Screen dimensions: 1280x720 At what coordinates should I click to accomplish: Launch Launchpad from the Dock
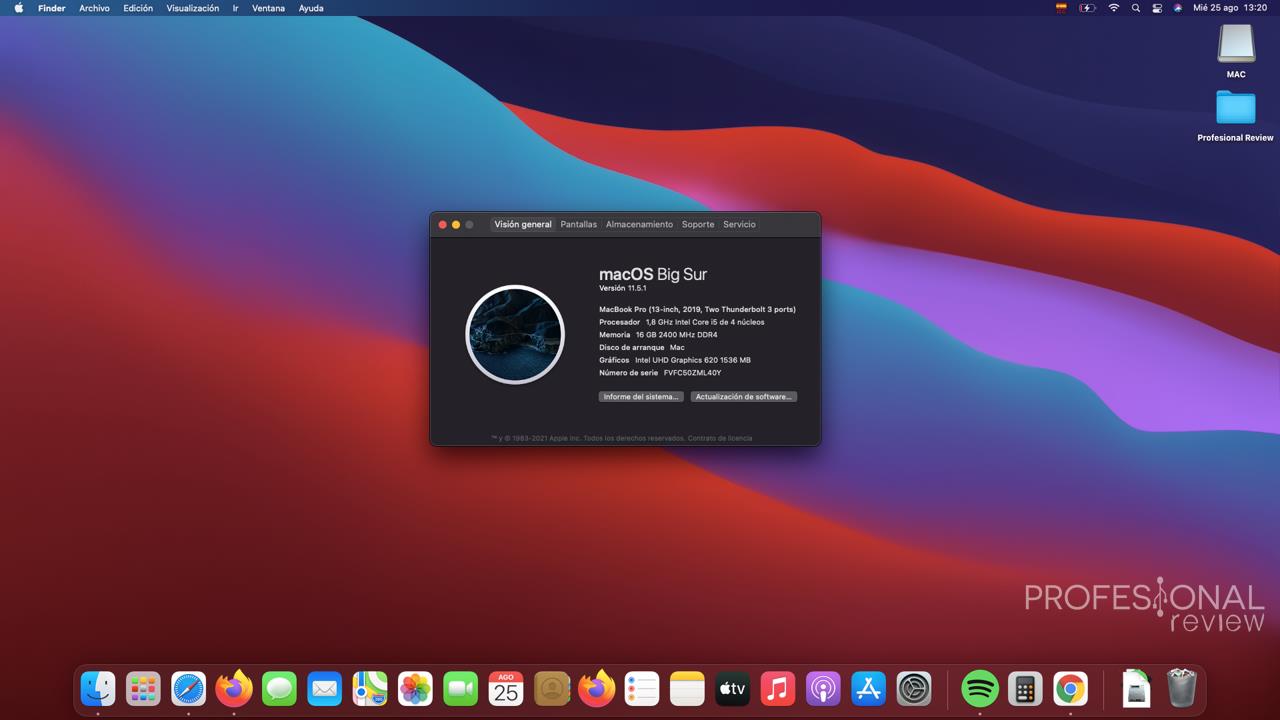[x=143, y=688]
